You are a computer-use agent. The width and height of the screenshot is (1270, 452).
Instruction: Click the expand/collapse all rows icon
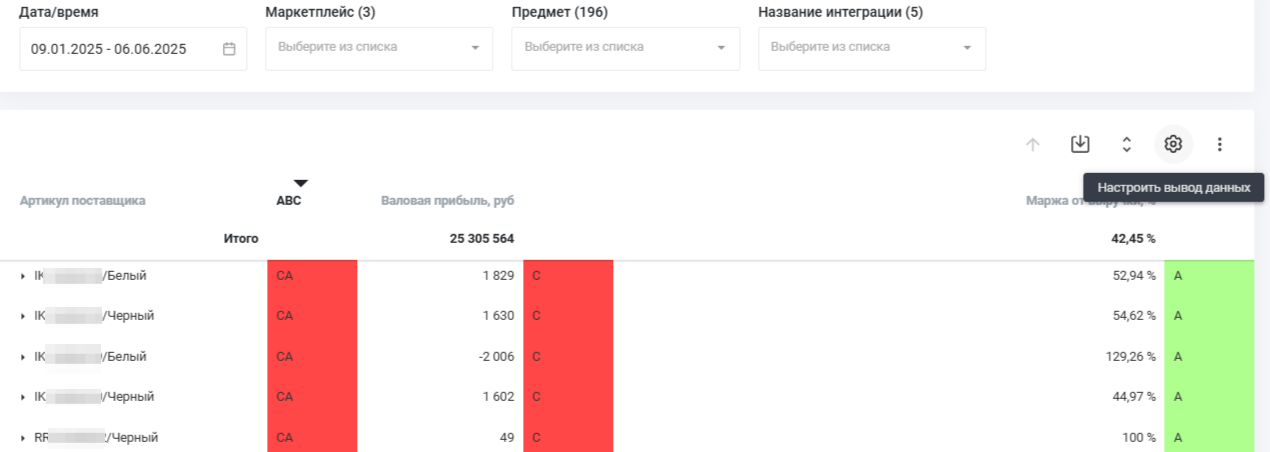click(1126, 144)
